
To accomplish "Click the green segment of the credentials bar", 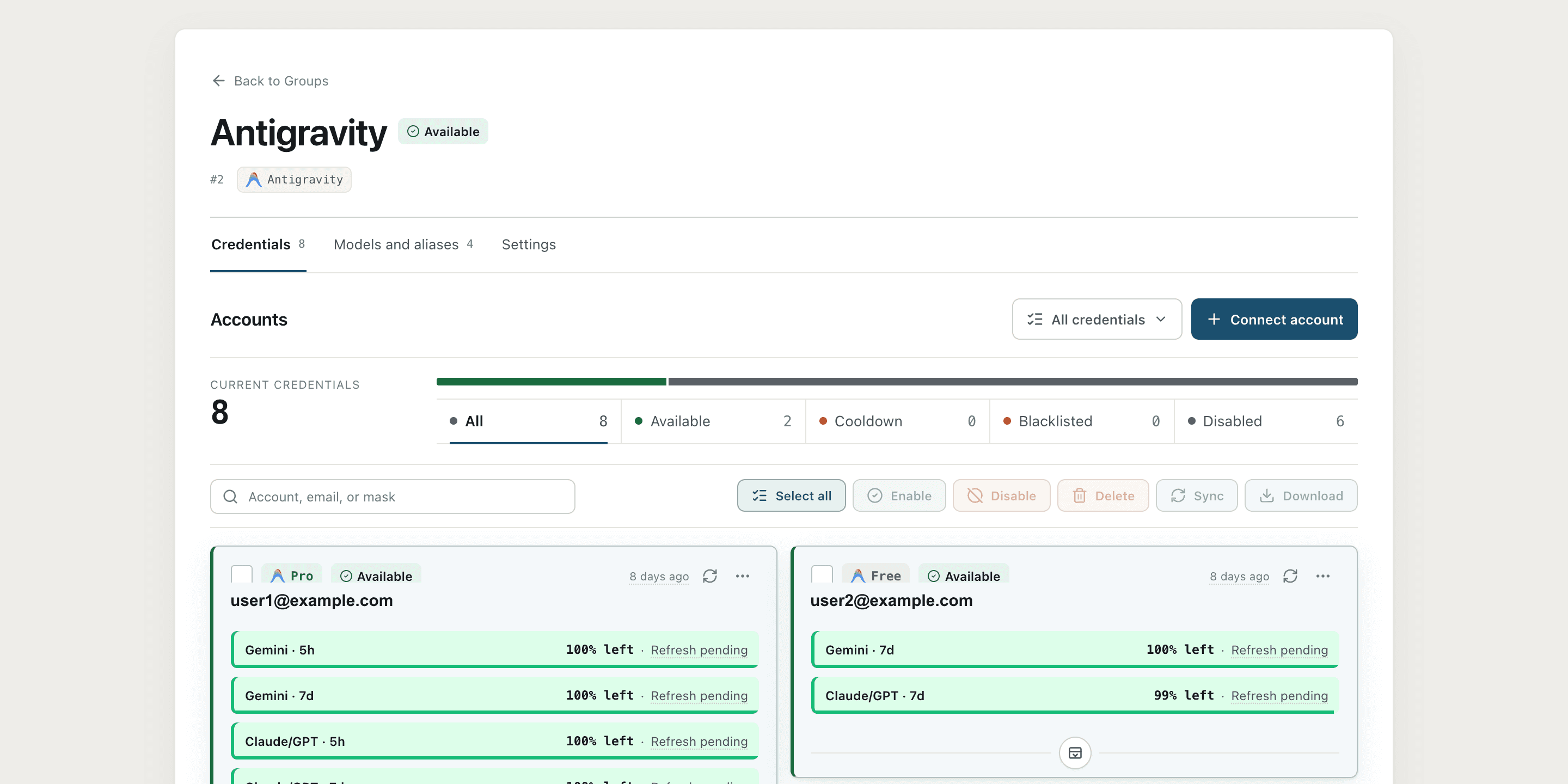I will coord(552,382).
